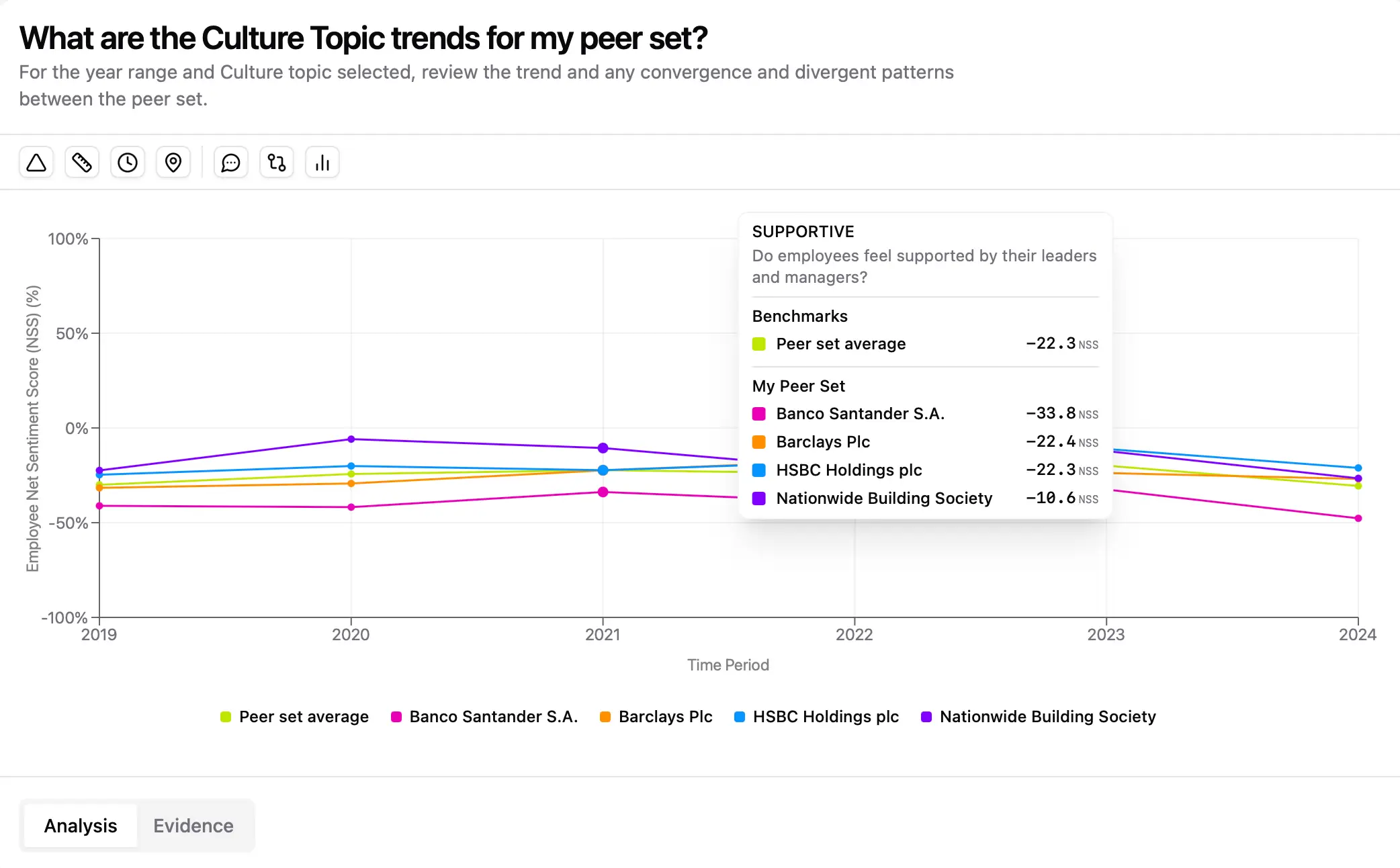Toggle Nationwide Building Society legend entry
Screen dimensions: 1400x868
click(x=1039, y=717)
